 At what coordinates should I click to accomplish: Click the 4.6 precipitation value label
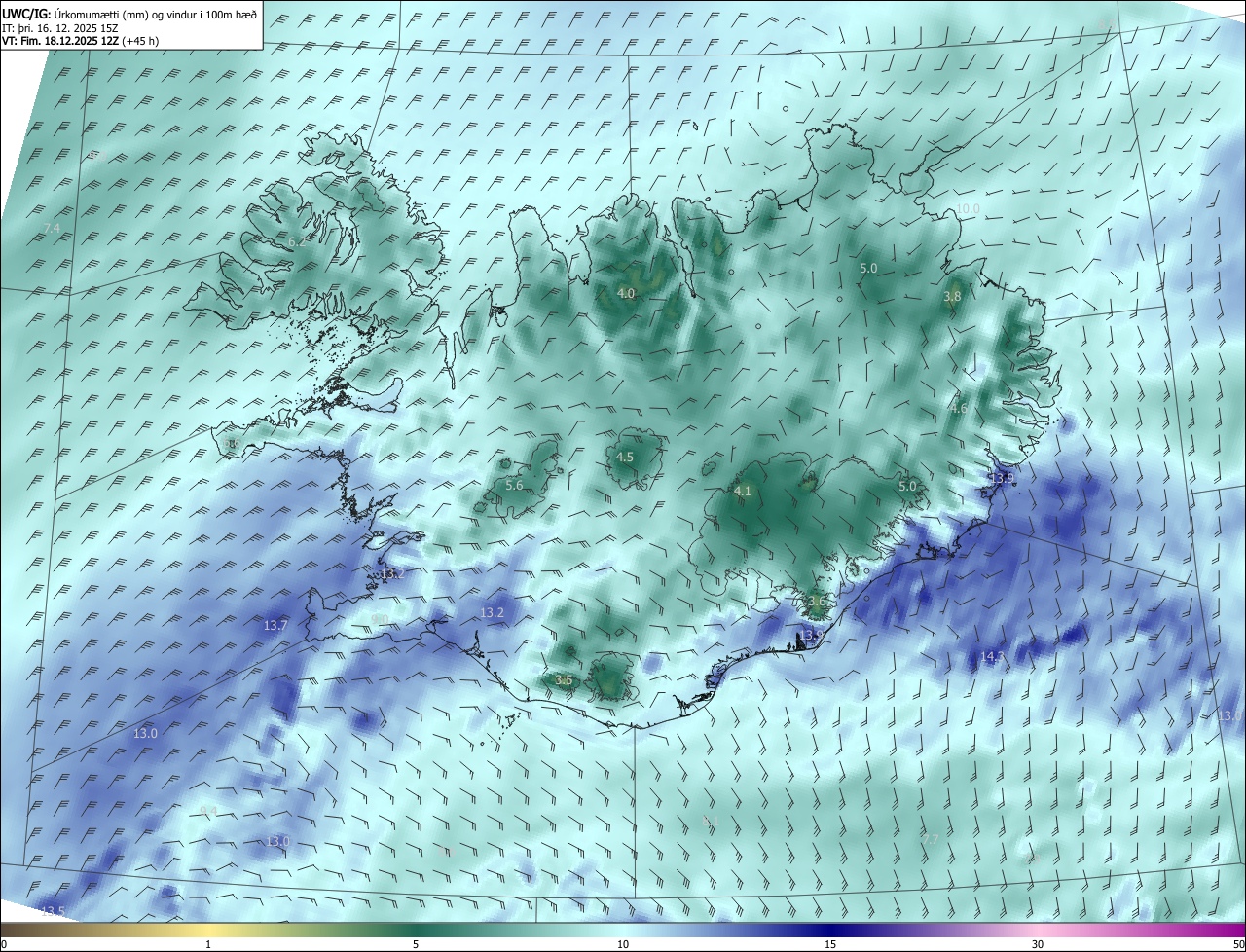tap(959, 409)
